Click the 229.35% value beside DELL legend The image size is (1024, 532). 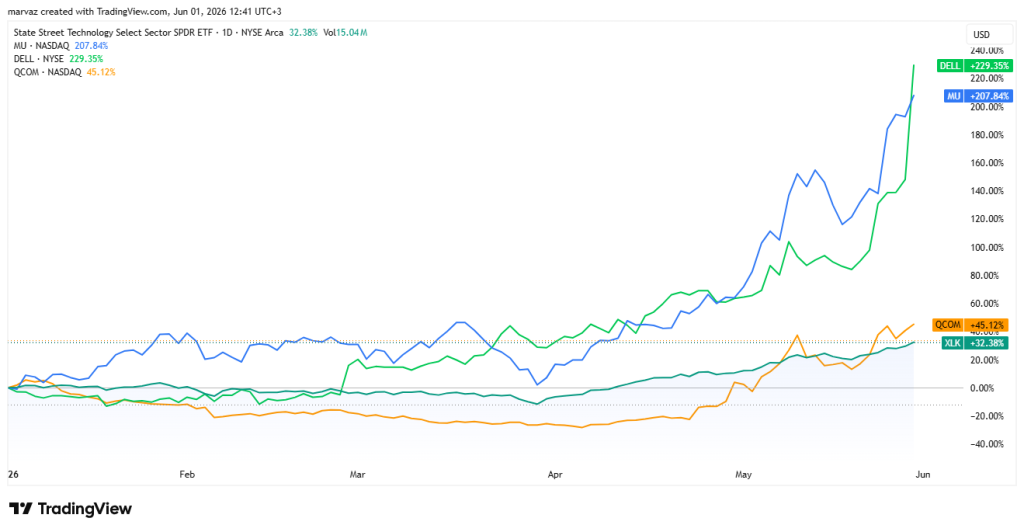point(86,59)
